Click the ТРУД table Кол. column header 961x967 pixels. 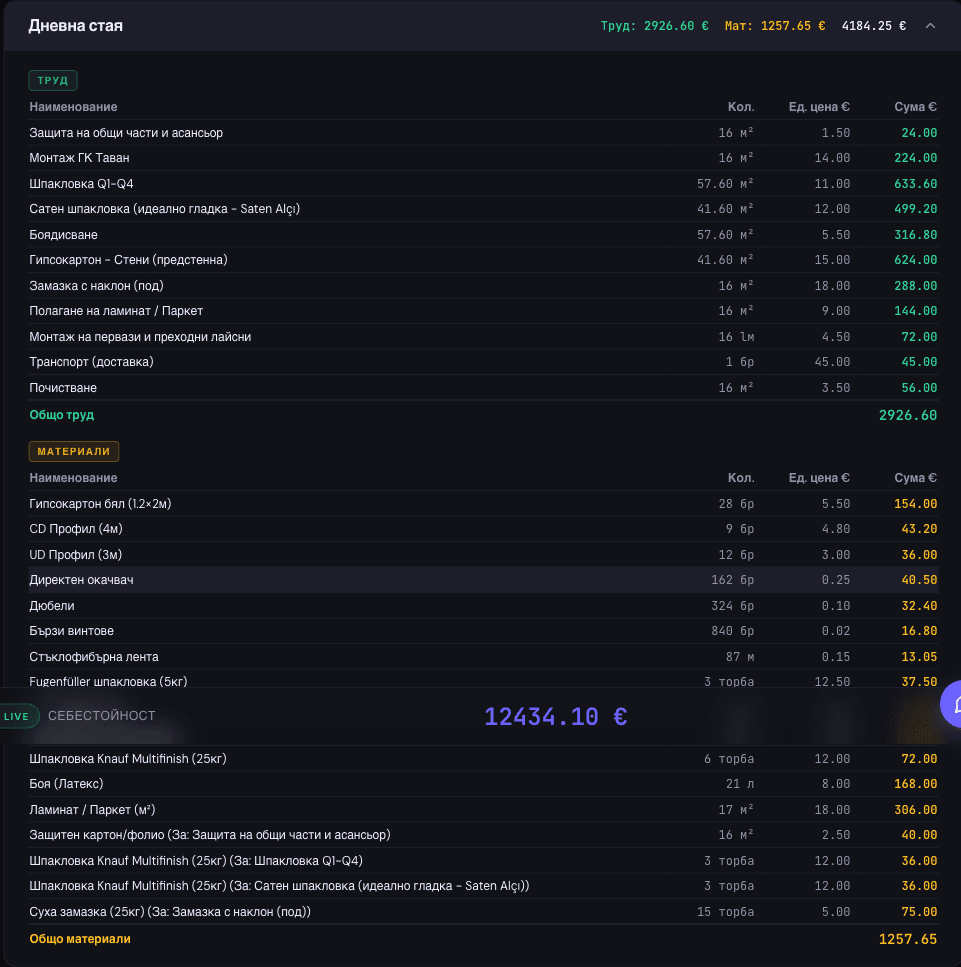pyautogui.click(x=741, y=107)
